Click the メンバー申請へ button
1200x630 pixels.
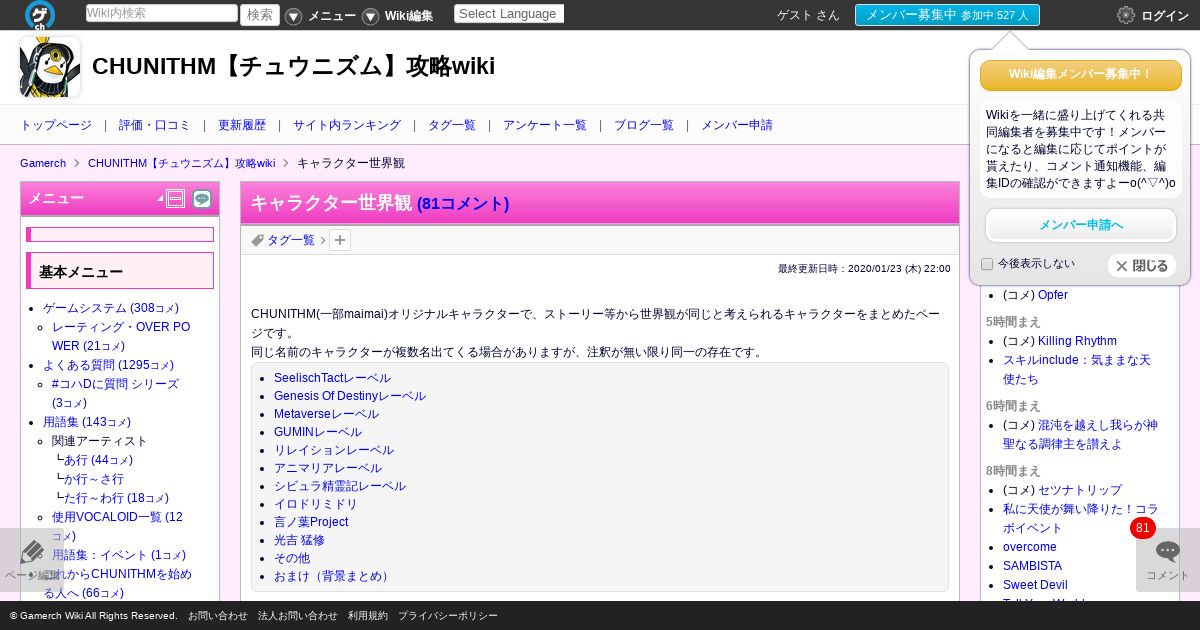[x=1081, y=225]
